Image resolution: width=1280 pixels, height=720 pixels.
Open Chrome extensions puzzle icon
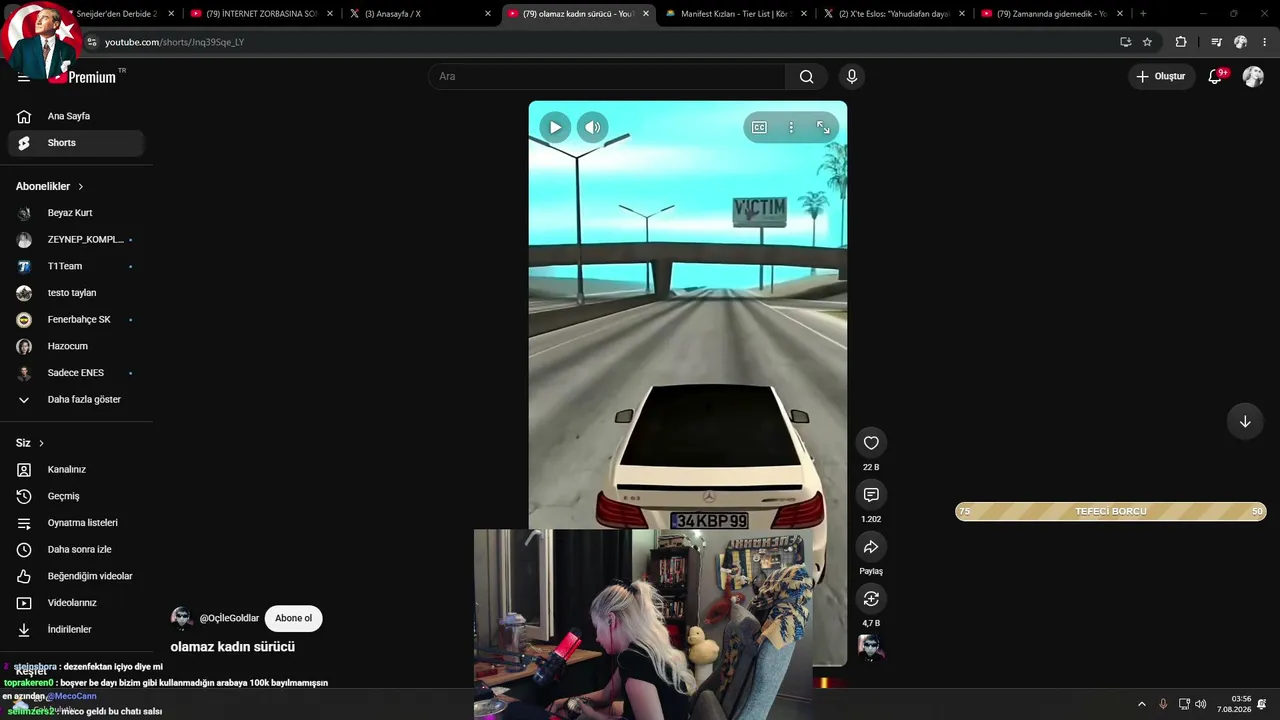[1181, 42]
